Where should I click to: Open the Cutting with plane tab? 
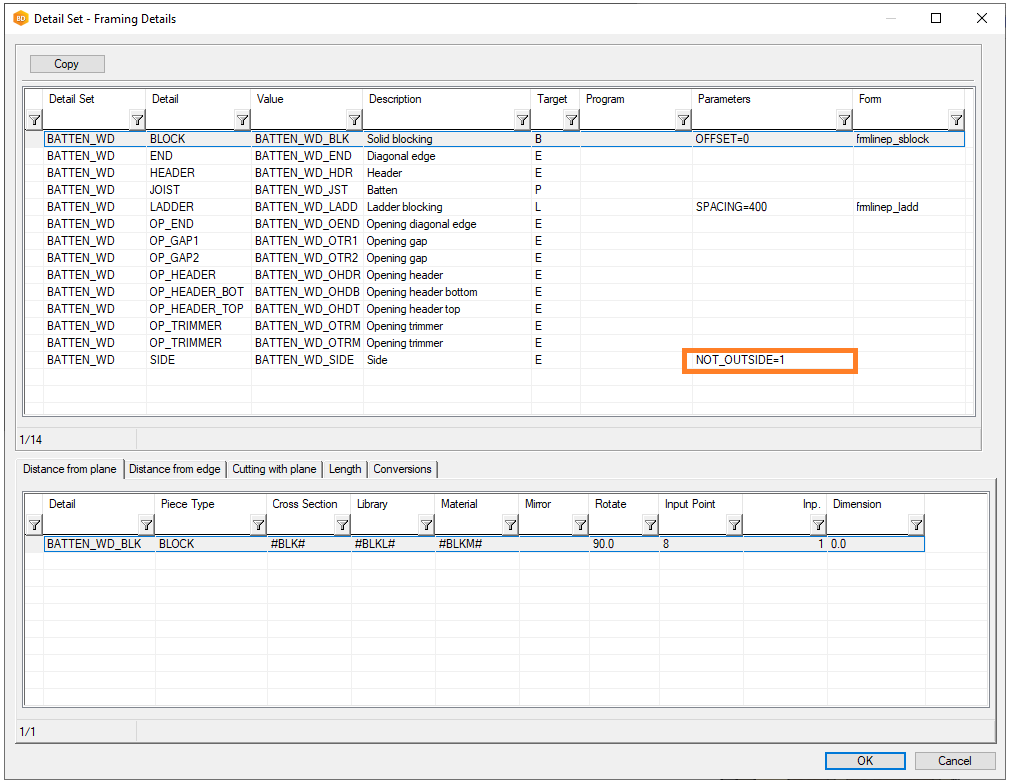point(274,469)
